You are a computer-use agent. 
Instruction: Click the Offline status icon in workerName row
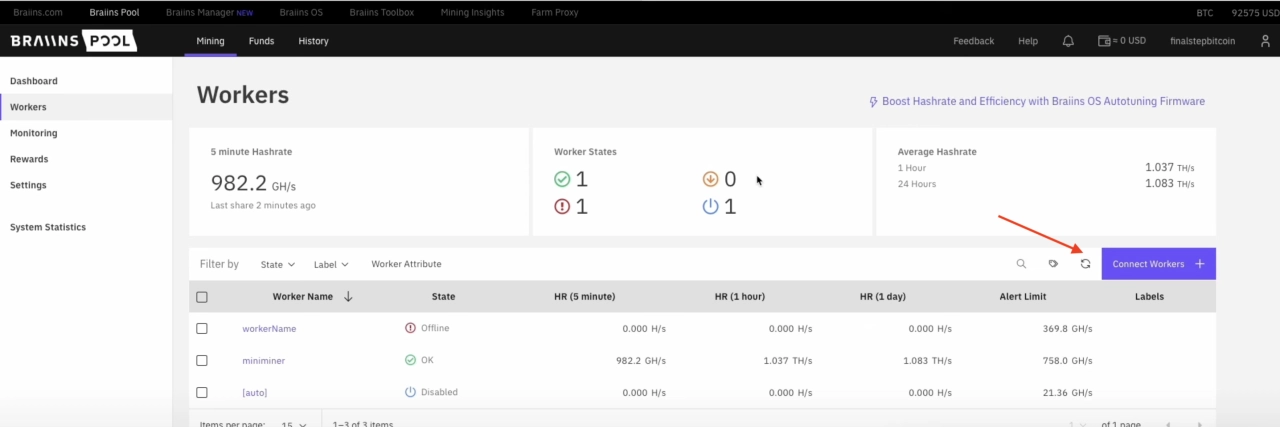click(410, 328)
